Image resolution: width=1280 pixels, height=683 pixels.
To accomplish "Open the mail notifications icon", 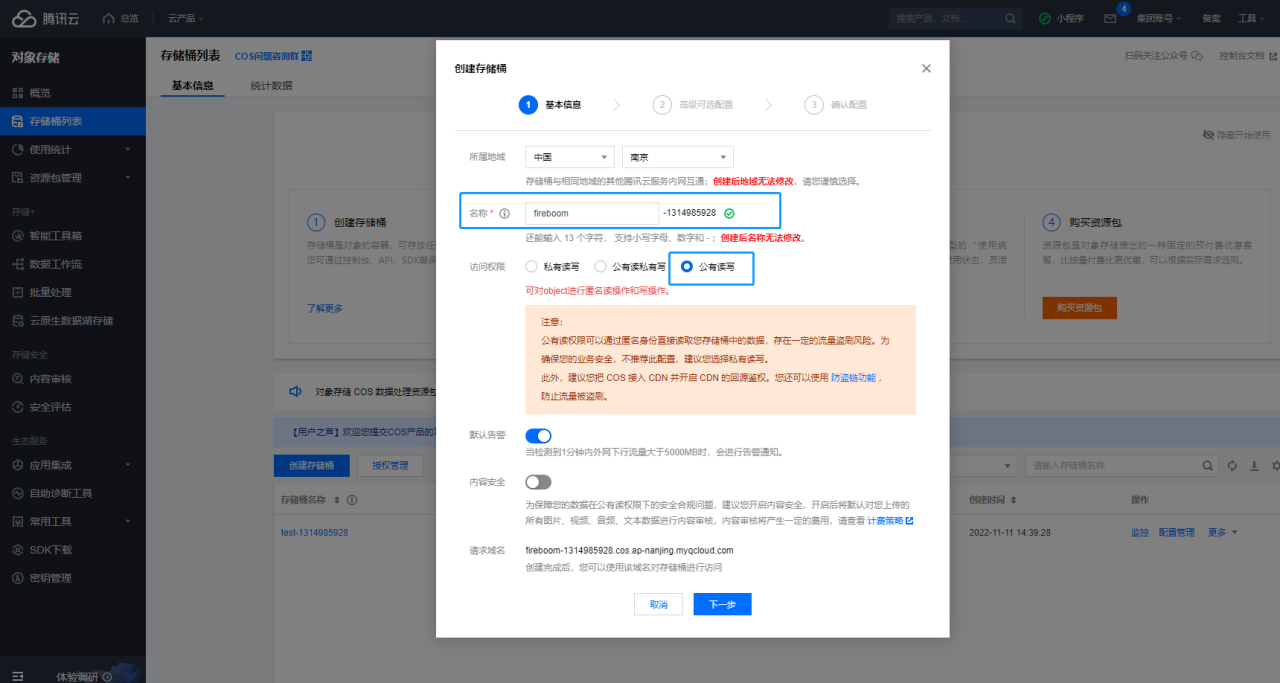I will click(x=1110, y=19).
